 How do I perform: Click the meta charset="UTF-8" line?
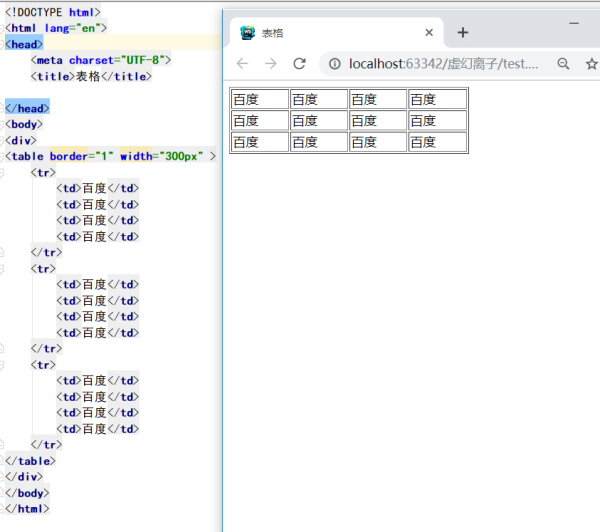[101, 60]
